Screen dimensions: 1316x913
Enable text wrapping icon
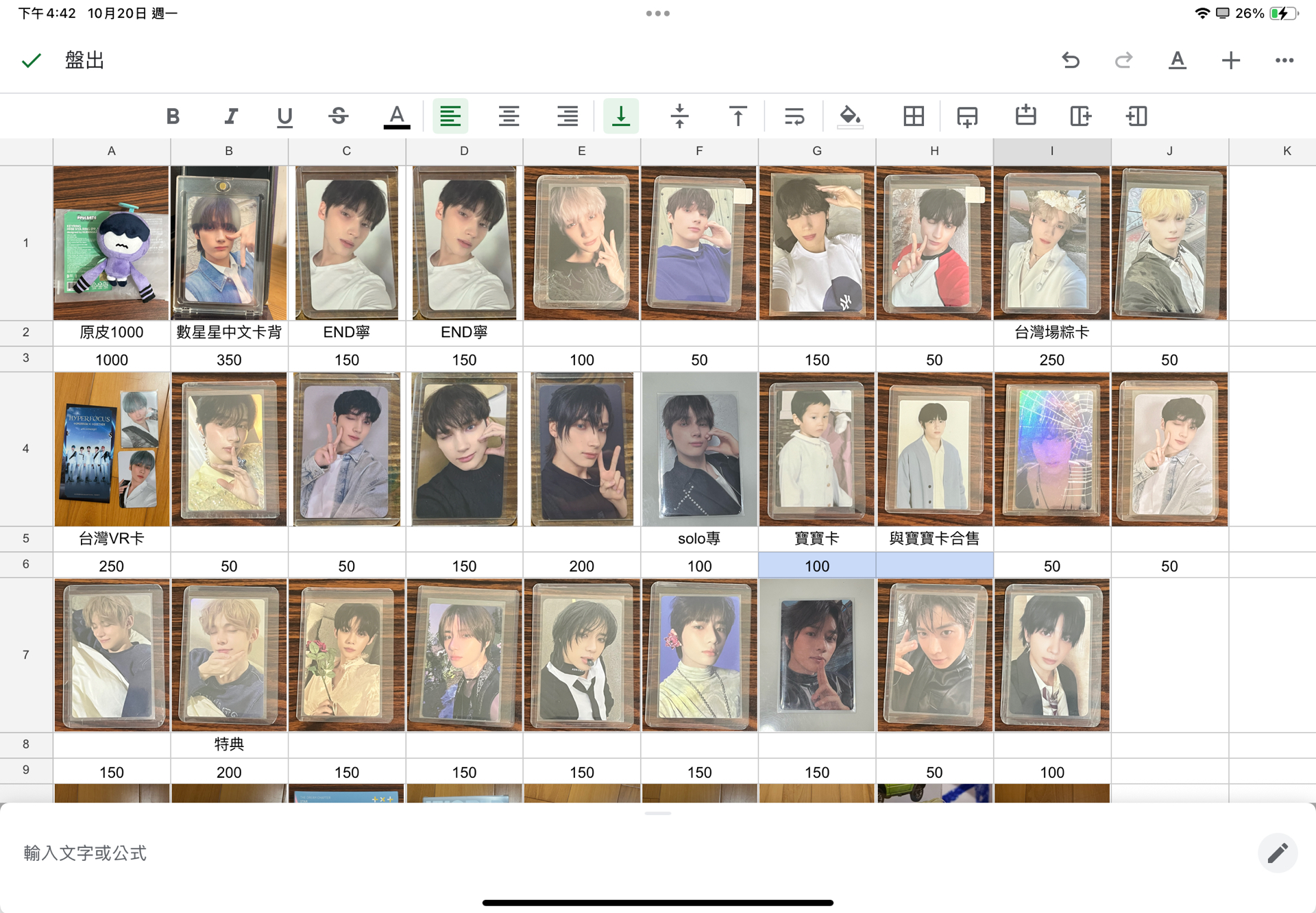tap(794, 116)
